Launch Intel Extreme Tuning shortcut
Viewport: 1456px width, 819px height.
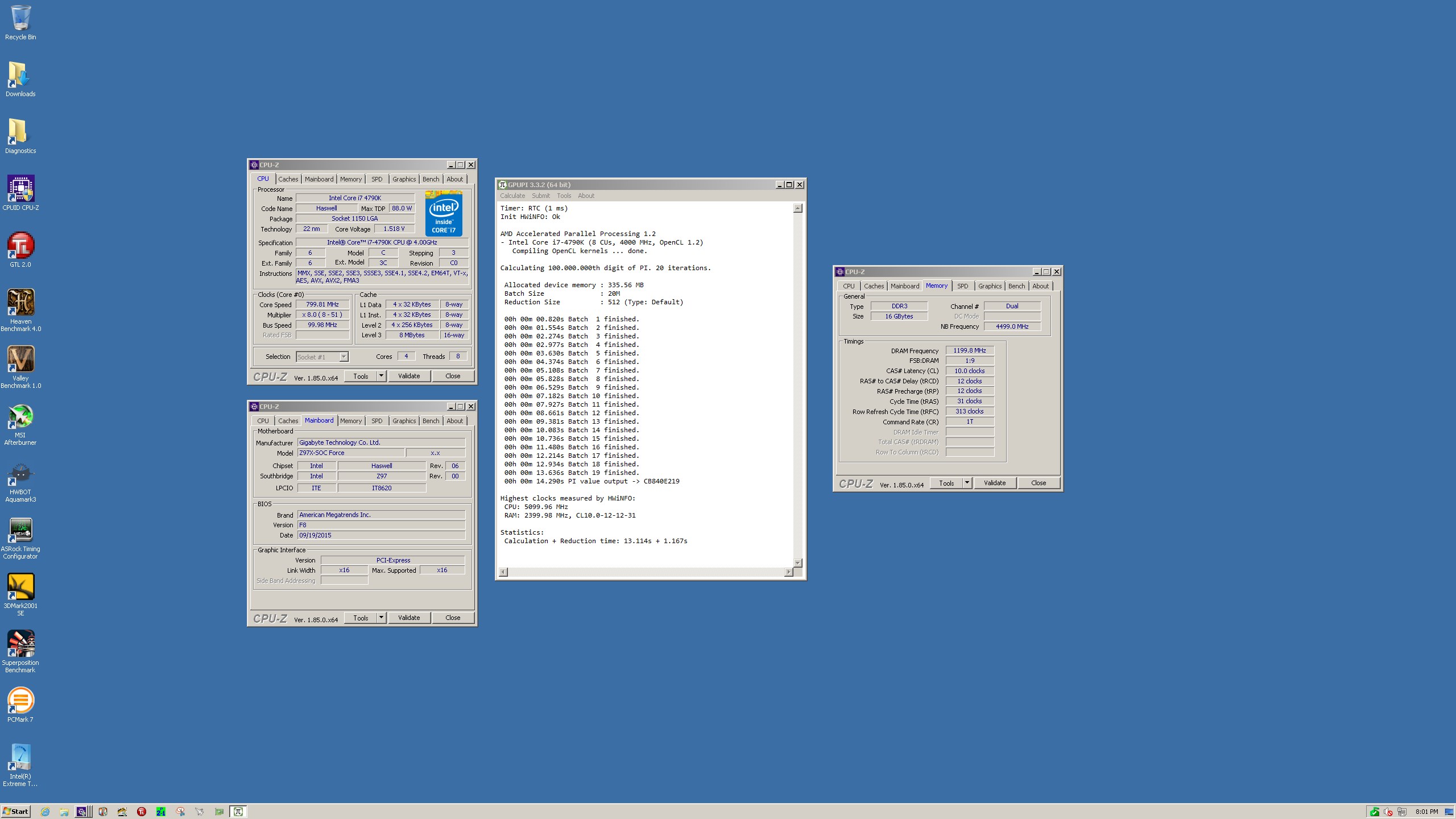click(20, 765)
